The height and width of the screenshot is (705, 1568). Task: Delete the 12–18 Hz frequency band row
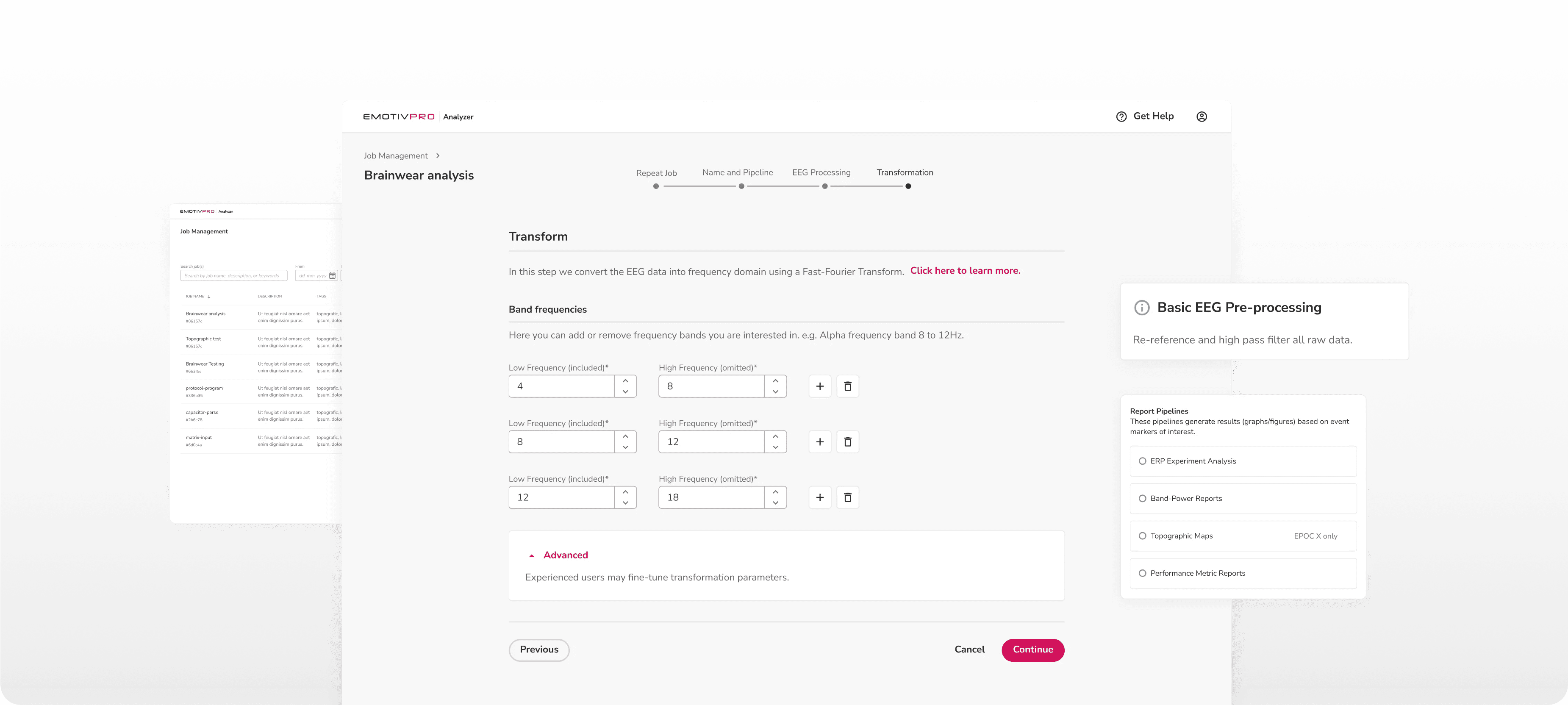[847, 497]
